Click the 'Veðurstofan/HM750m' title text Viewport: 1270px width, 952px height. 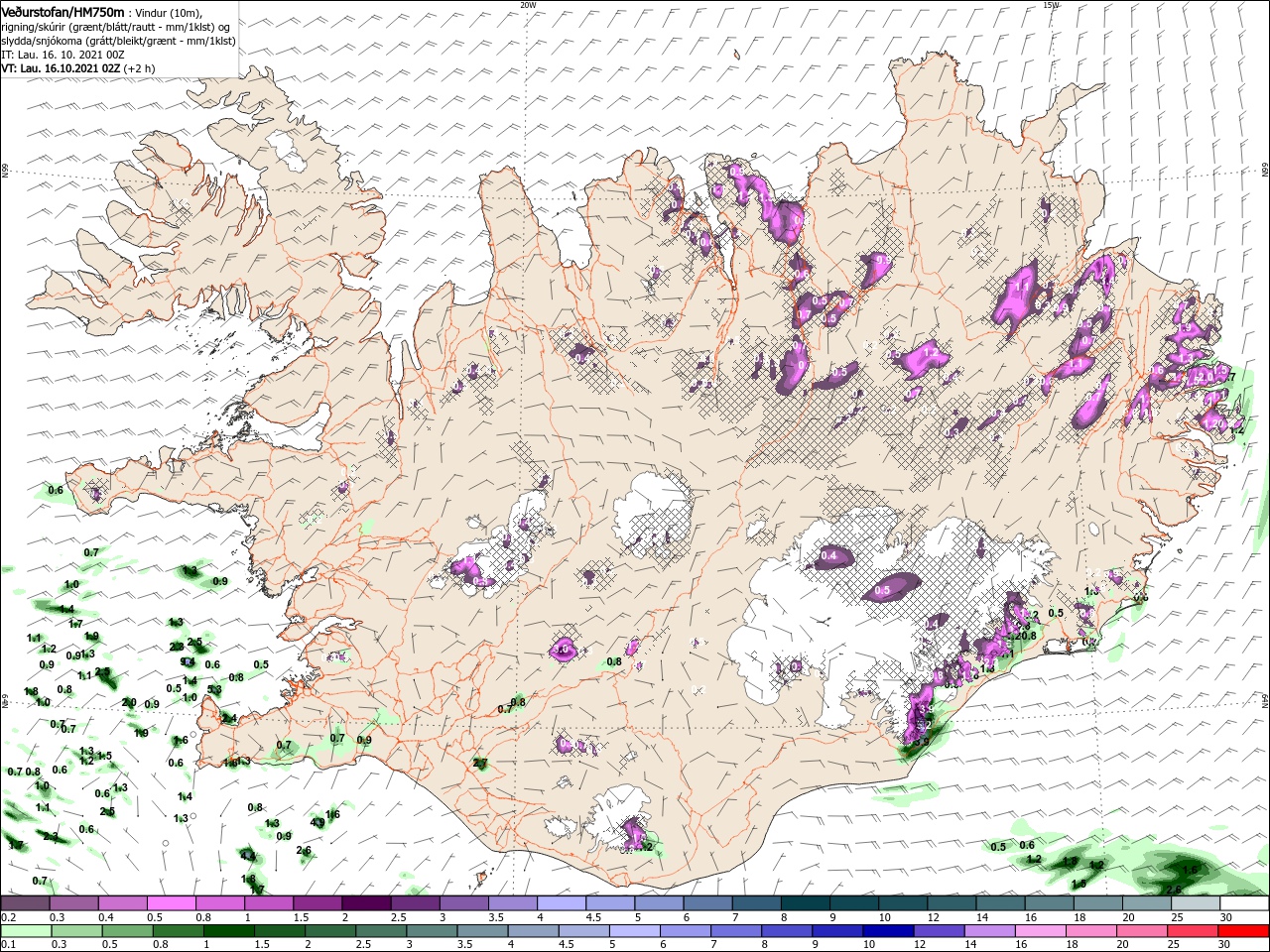click(x=63, y=11)
